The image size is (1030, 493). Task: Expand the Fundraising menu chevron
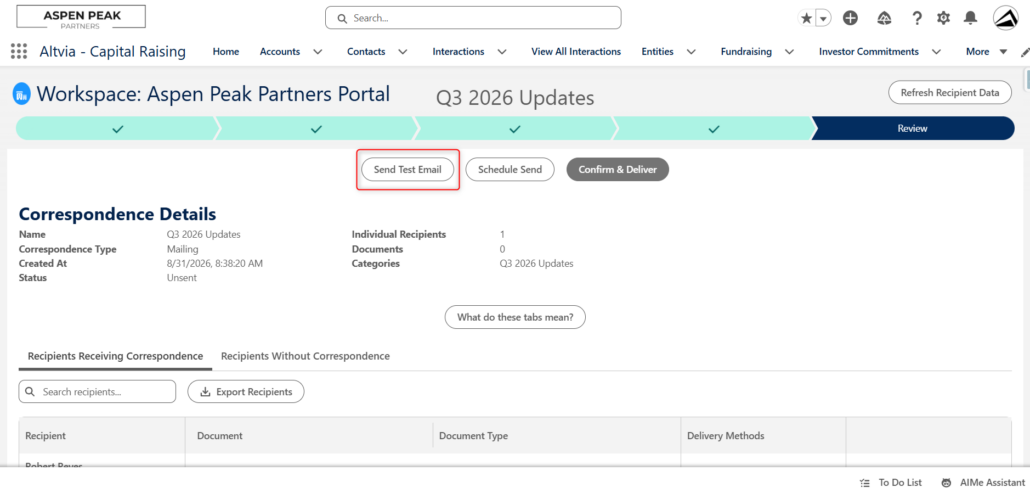click(789, 52)
